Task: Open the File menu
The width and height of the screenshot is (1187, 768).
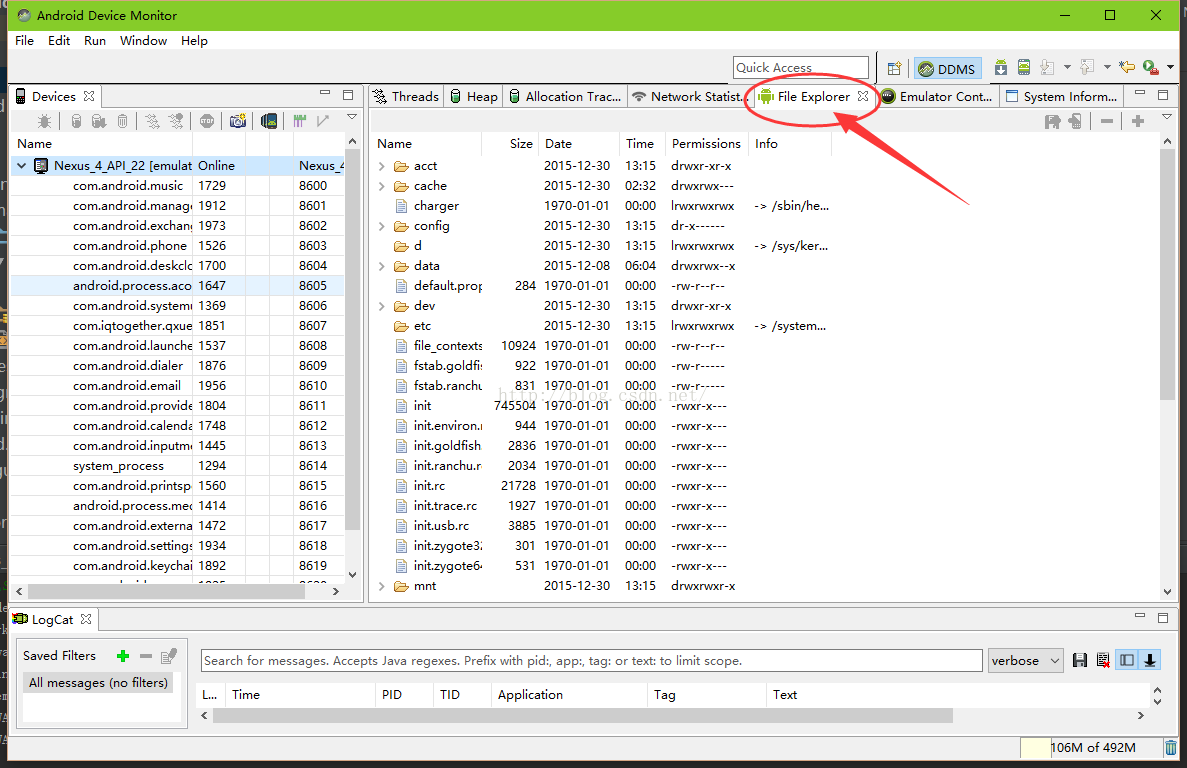Action: [24, 41]
